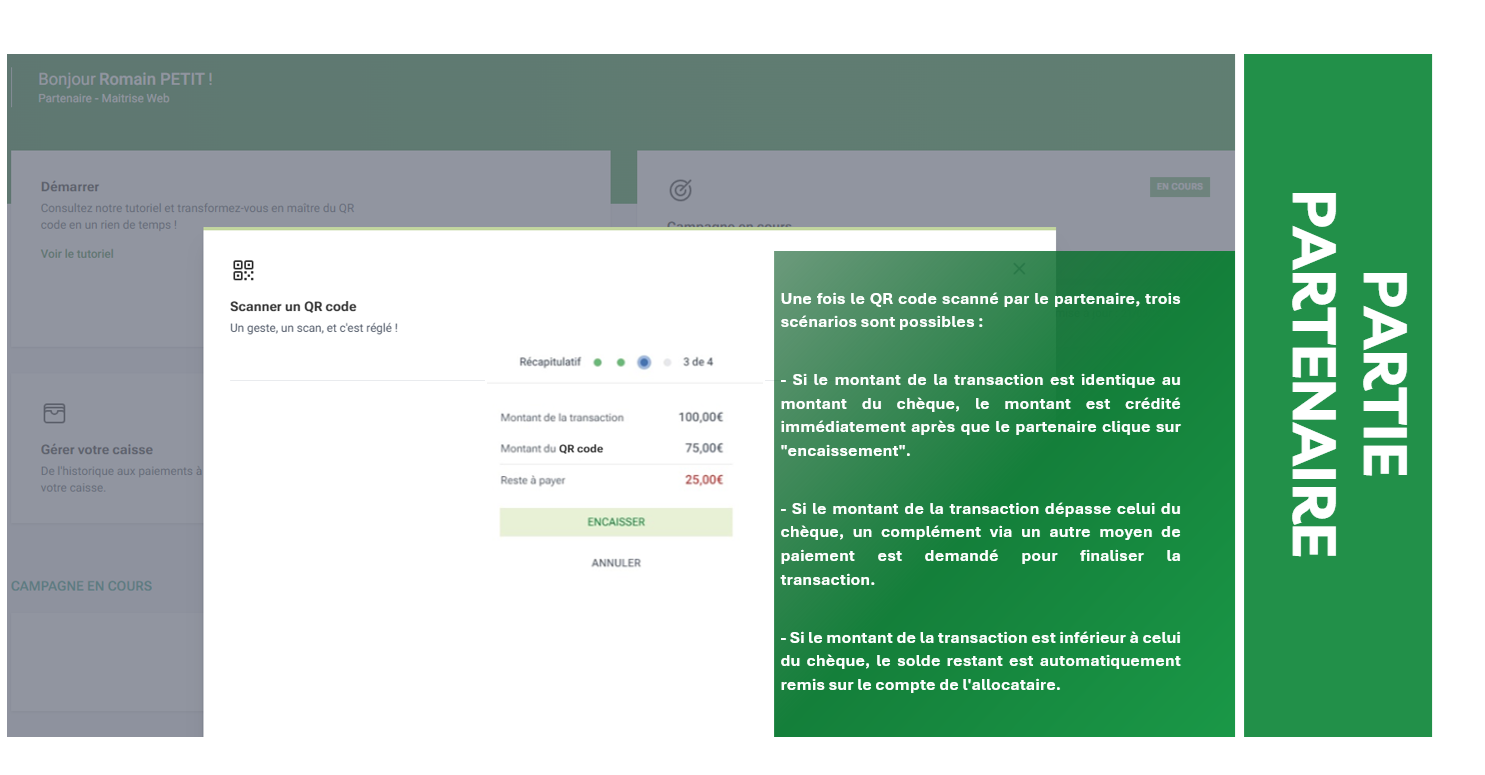This screenshot has height=775, width=1485.
Task: Click the QR code icon in the dialog
Action: [x=243, y=270]
